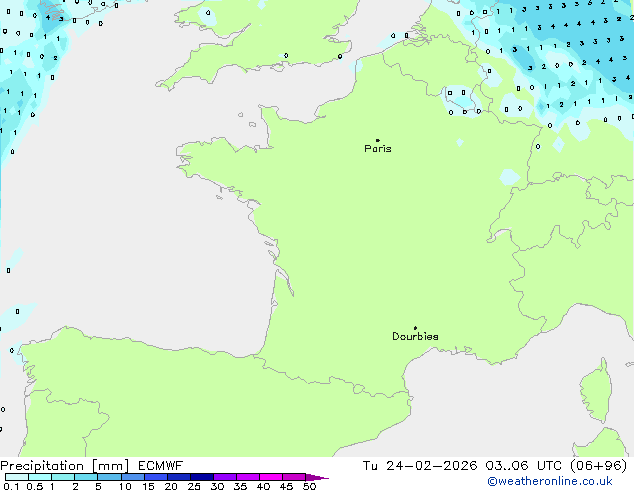Pick the 0.1–0.5 mm legend swatch
This screenshot has width=634, height=490.
point(17,477)
